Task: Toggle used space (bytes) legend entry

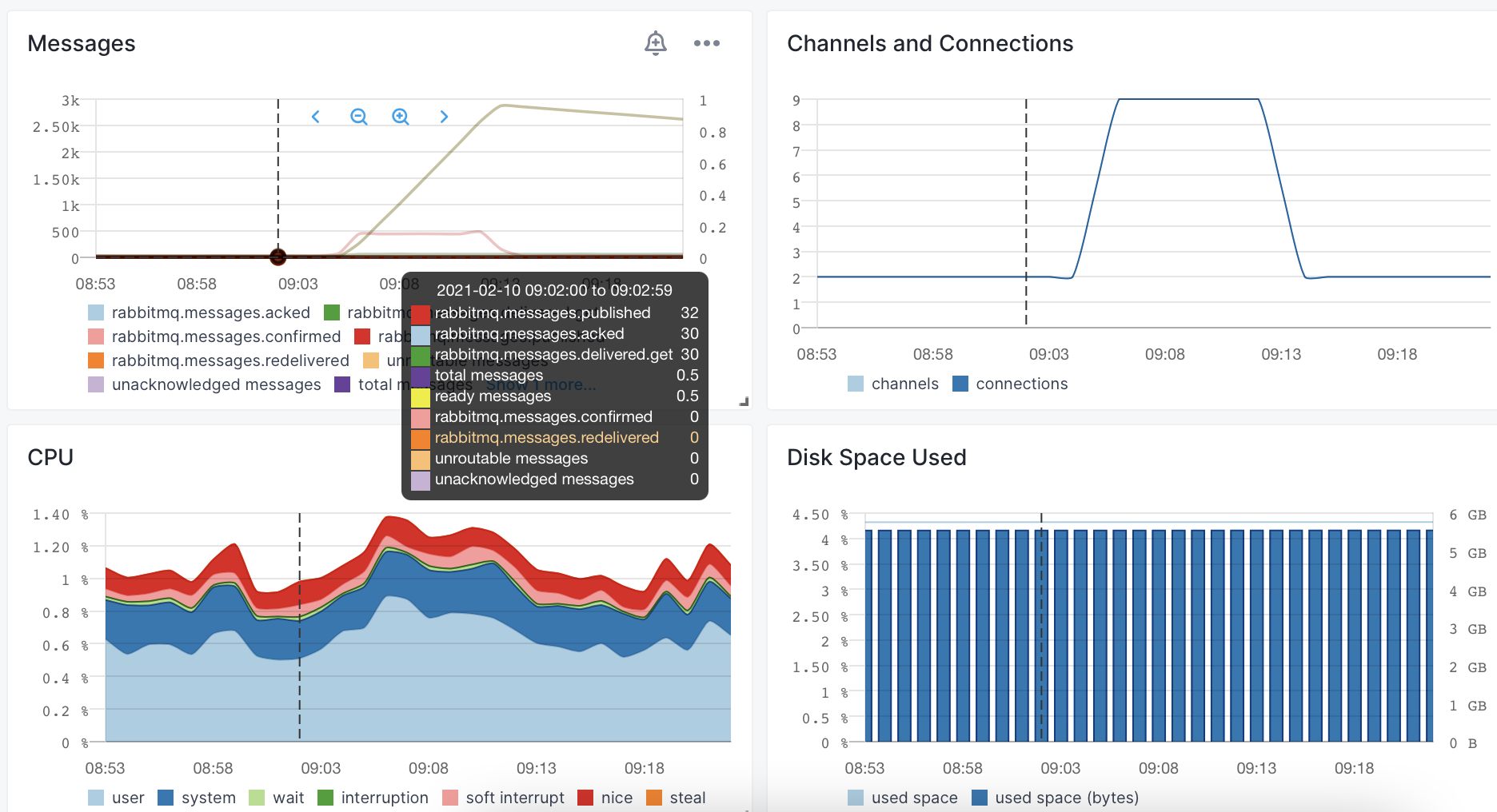Action: [x=1056, y=798]
